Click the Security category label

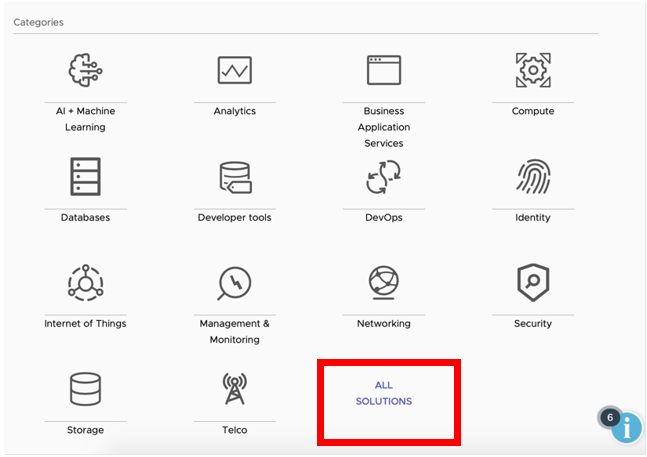(x=533, y=323)
